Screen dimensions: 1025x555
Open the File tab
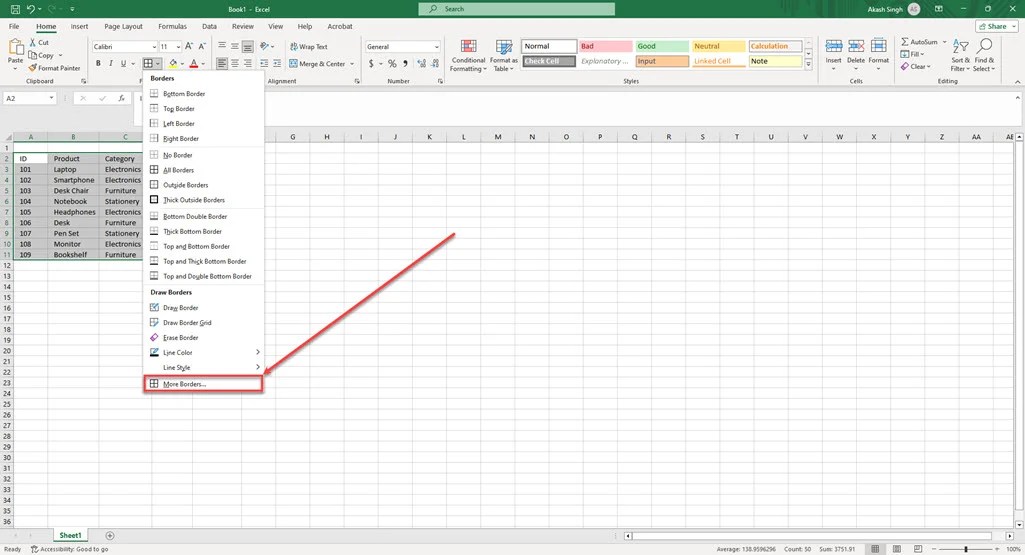(14, 27)
